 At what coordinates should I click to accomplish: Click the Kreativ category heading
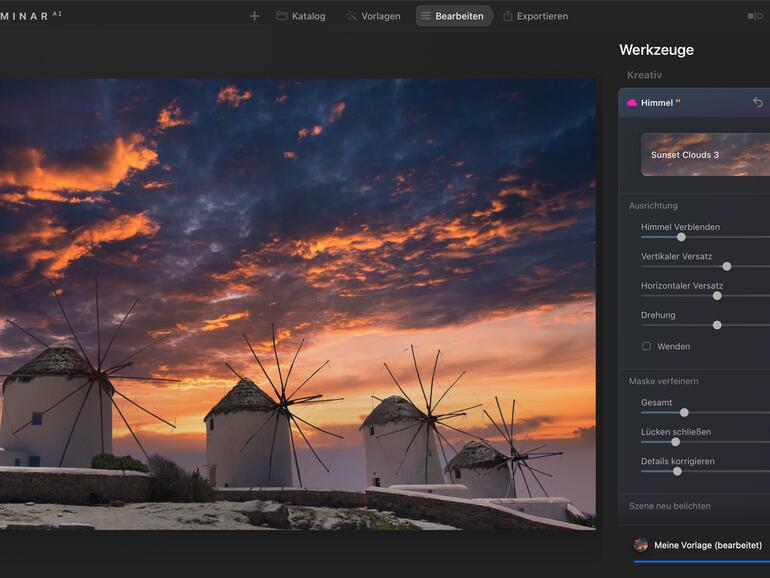pos(644,75)
